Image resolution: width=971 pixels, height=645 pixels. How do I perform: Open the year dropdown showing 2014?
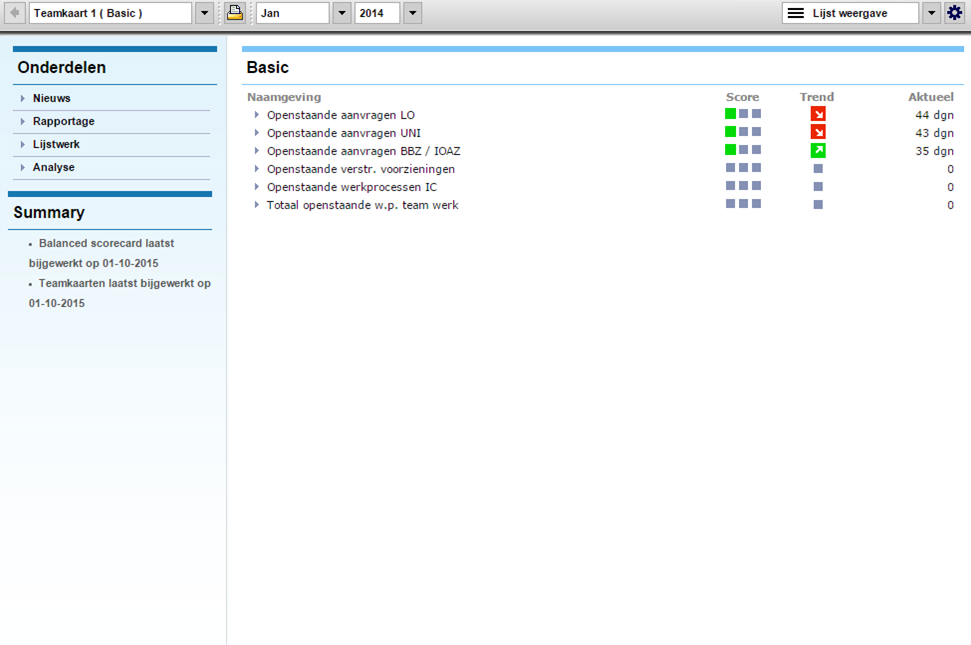412,13
